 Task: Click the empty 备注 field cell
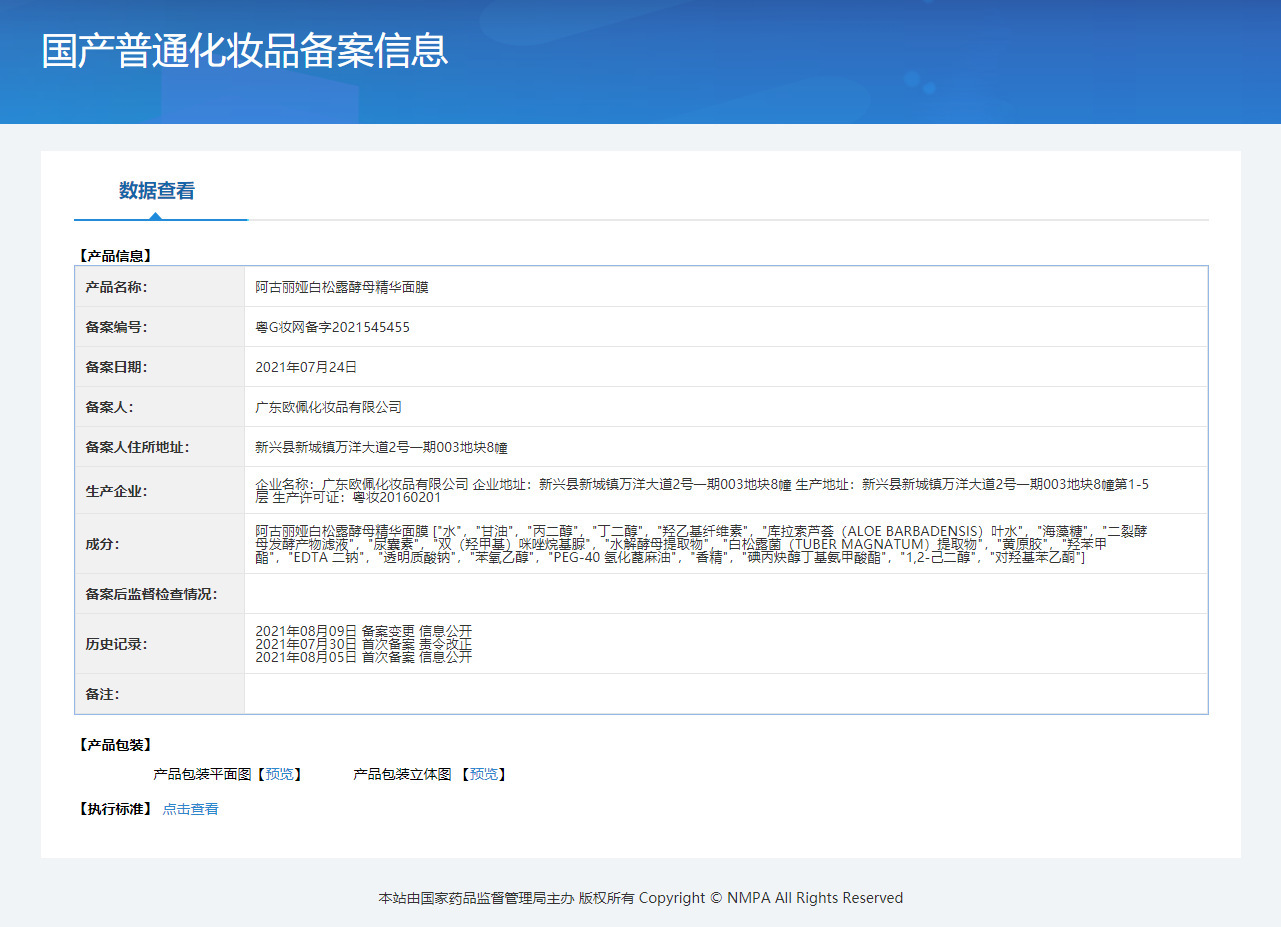[x=725, y=694]
